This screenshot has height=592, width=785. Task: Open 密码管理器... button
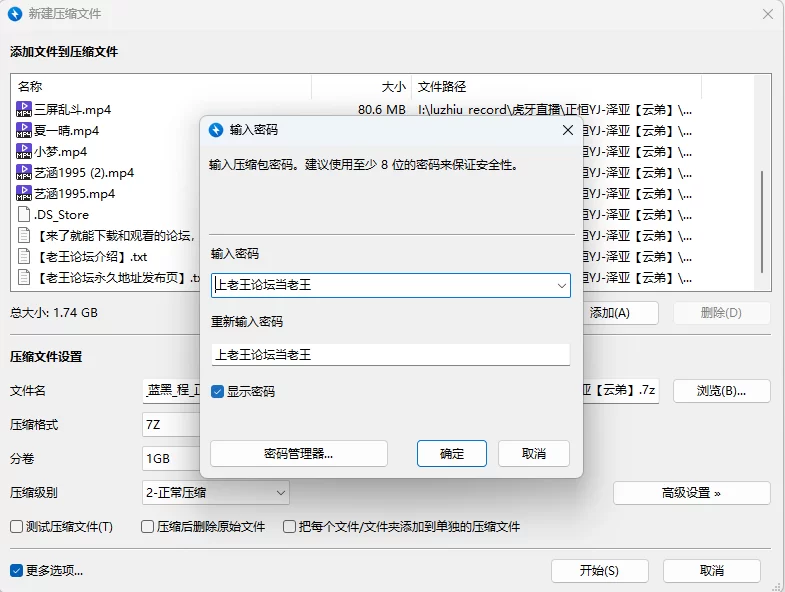pos(298,454)
